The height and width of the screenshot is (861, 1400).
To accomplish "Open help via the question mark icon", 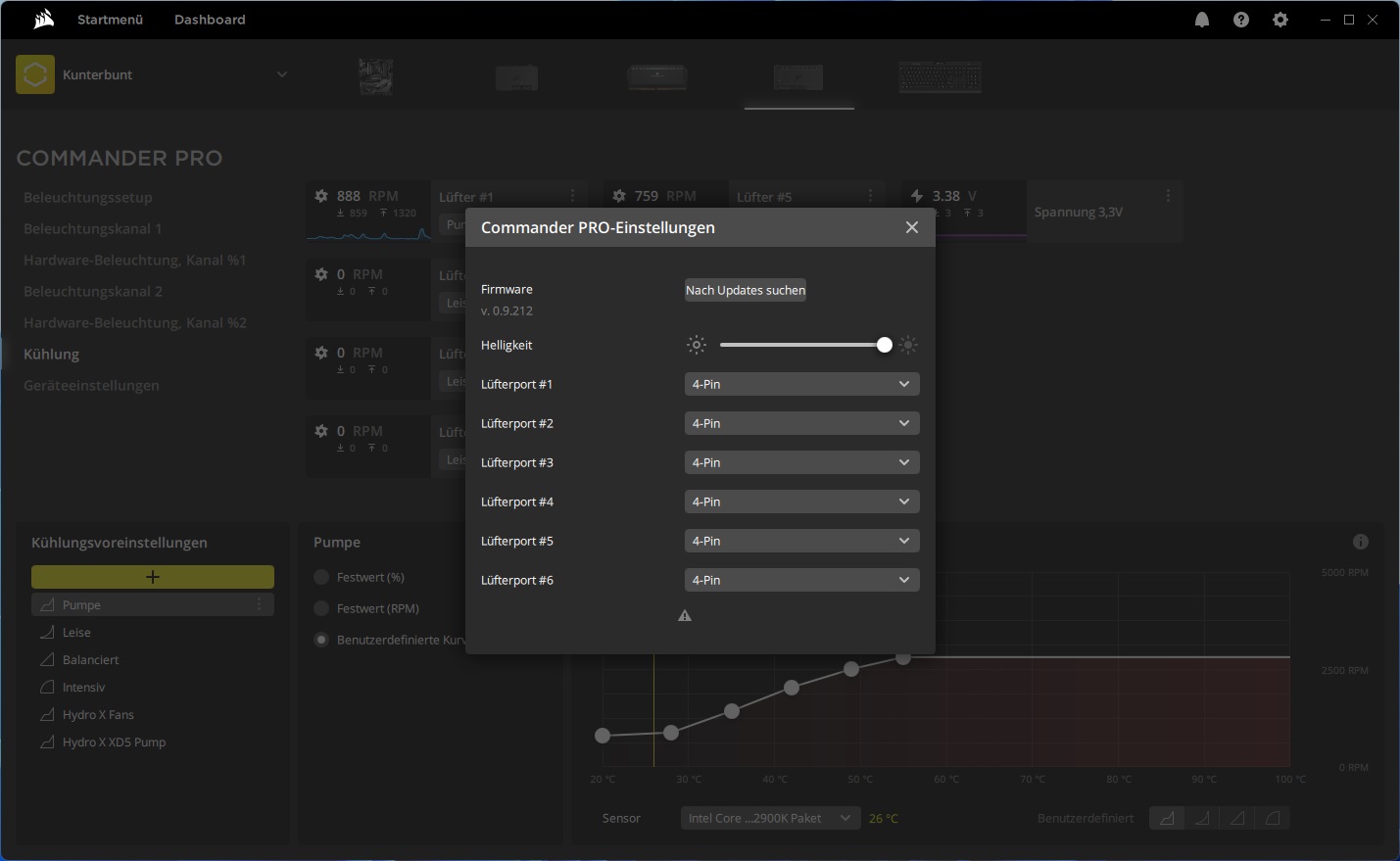I will tap(1241, 20).
